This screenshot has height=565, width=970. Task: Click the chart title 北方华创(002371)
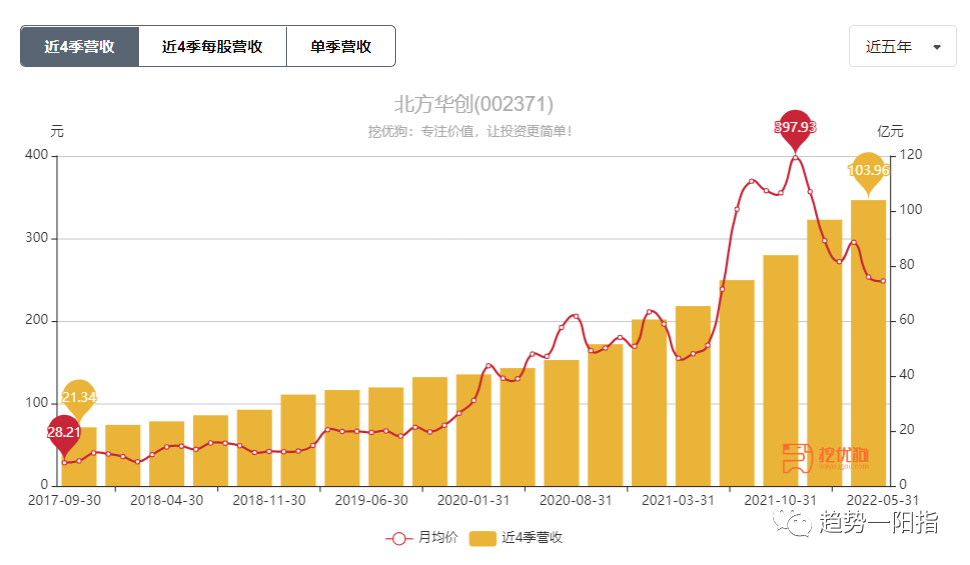[474, 104]
